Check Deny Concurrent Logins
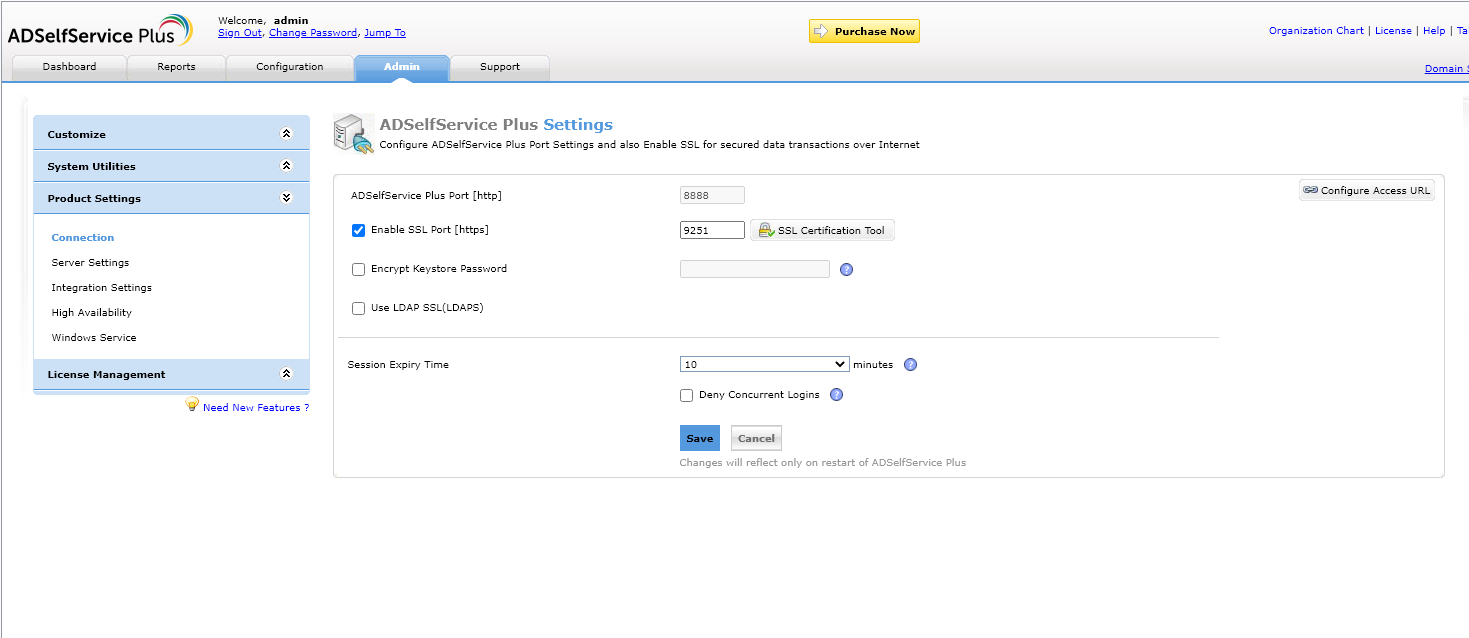Image resolution: width=1469 pixels, height=638 pixels. (686, 395)
